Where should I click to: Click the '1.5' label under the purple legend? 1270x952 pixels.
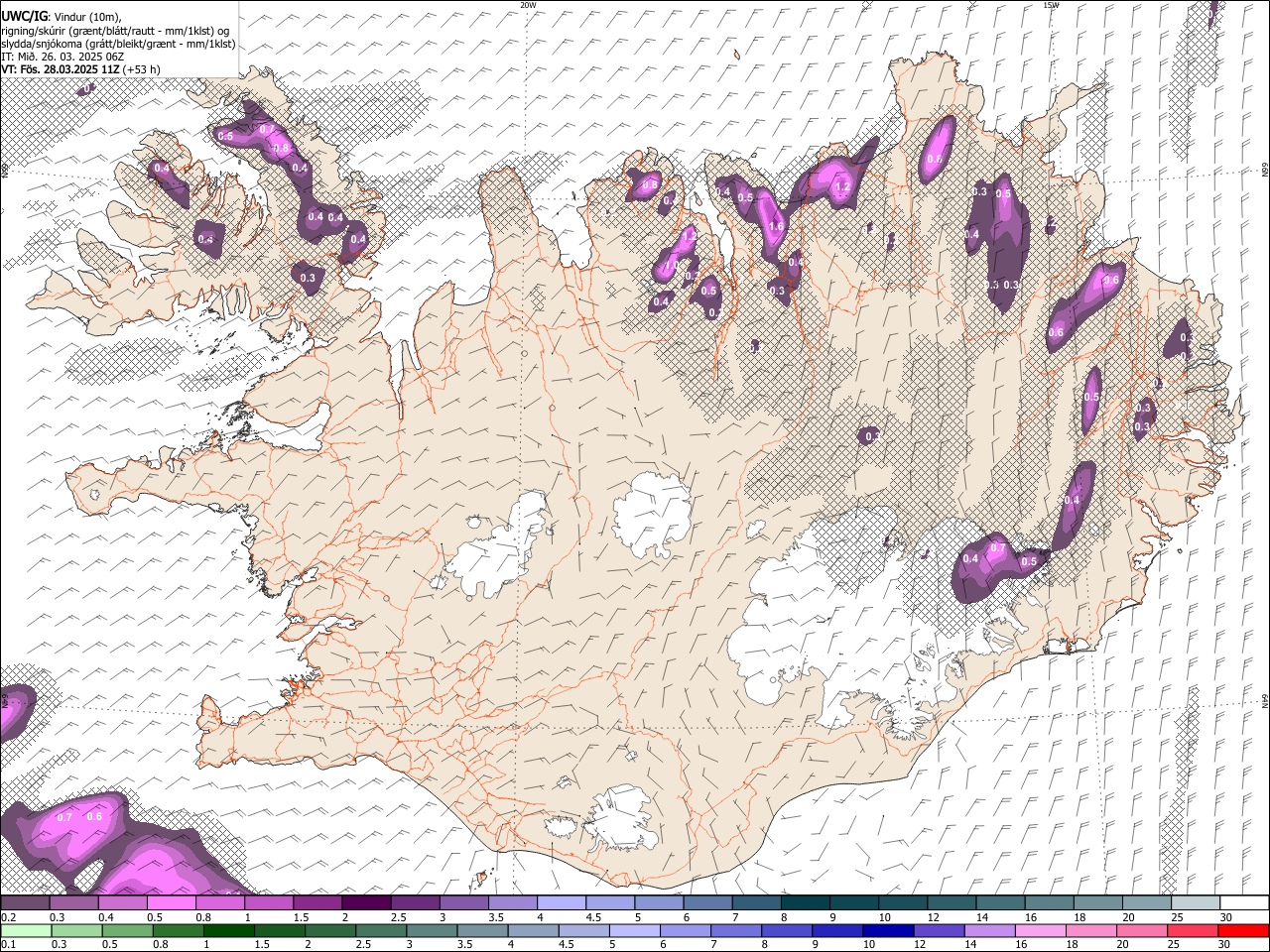[301, 917]
